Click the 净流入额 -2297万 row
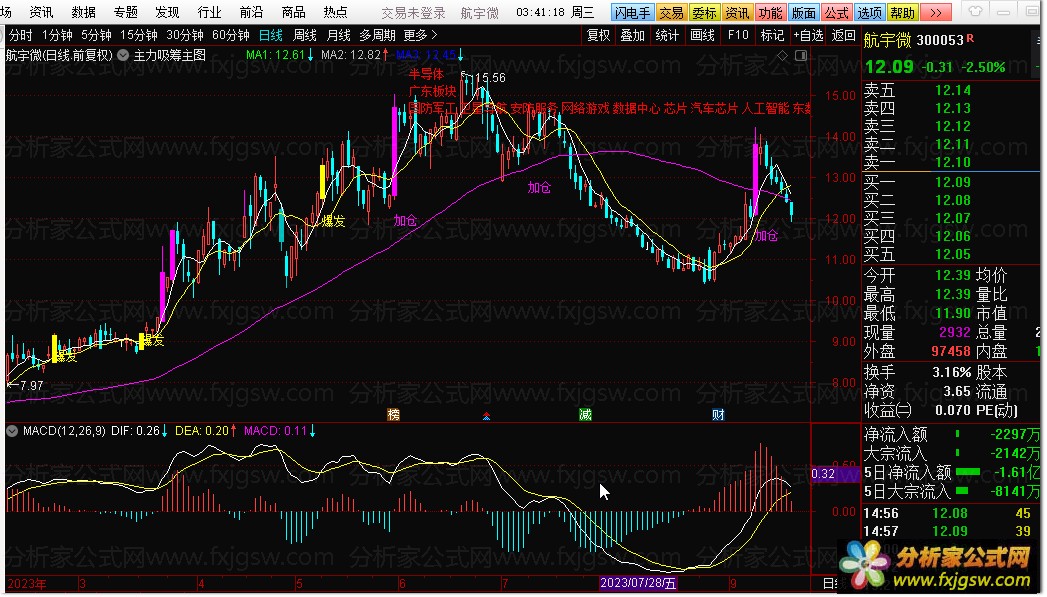The image size is (1047, 597). coord(952,434)
